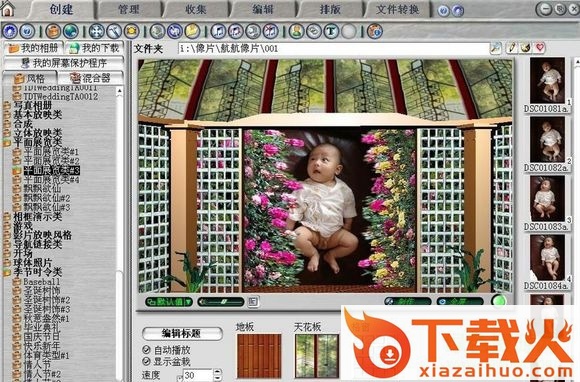This screenshot has width=580, height=382.
Task: Click the 速度 value field showing 30
Action: tap(198, 375)
